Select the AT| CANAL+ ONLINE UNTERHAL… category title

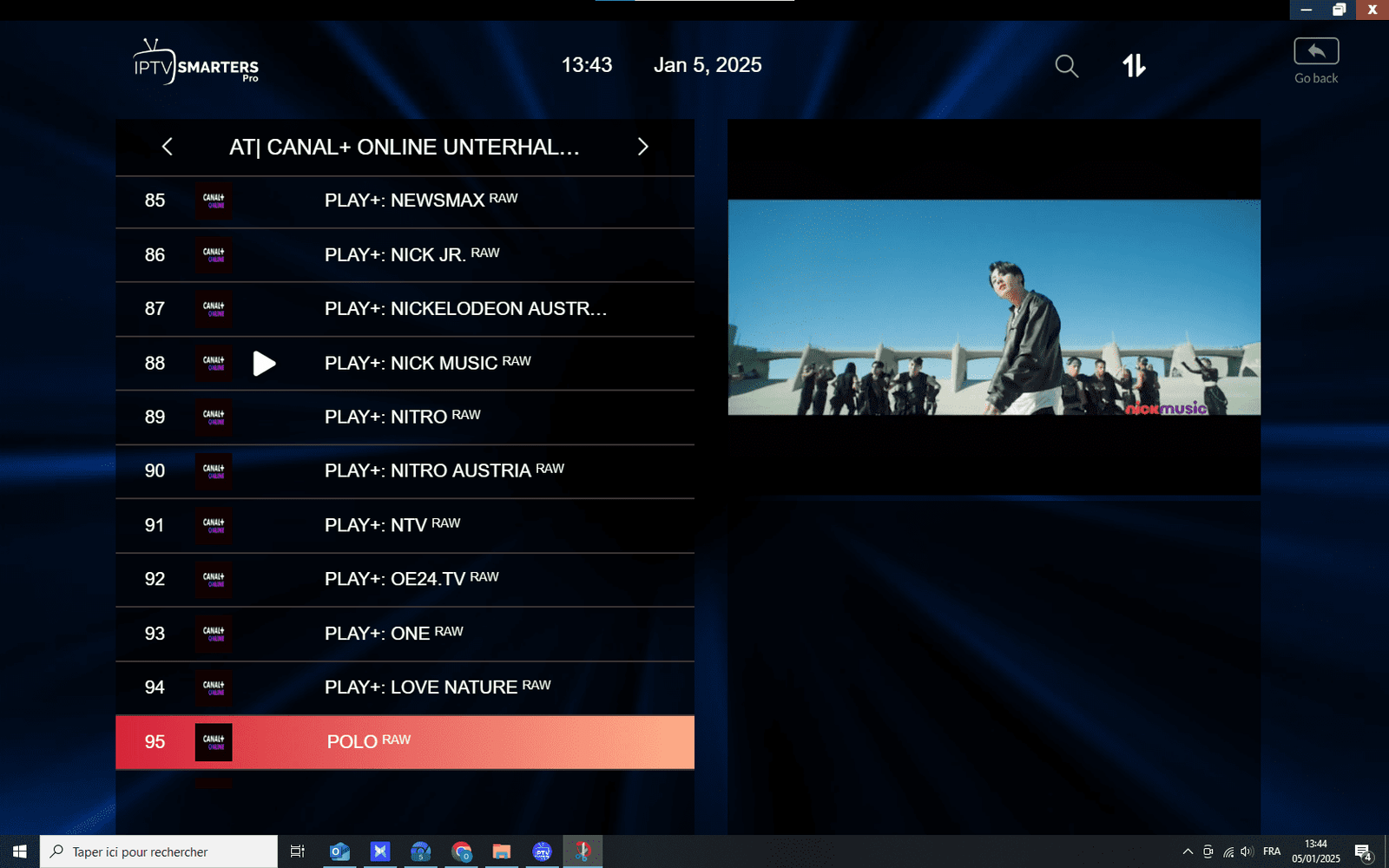405,148
